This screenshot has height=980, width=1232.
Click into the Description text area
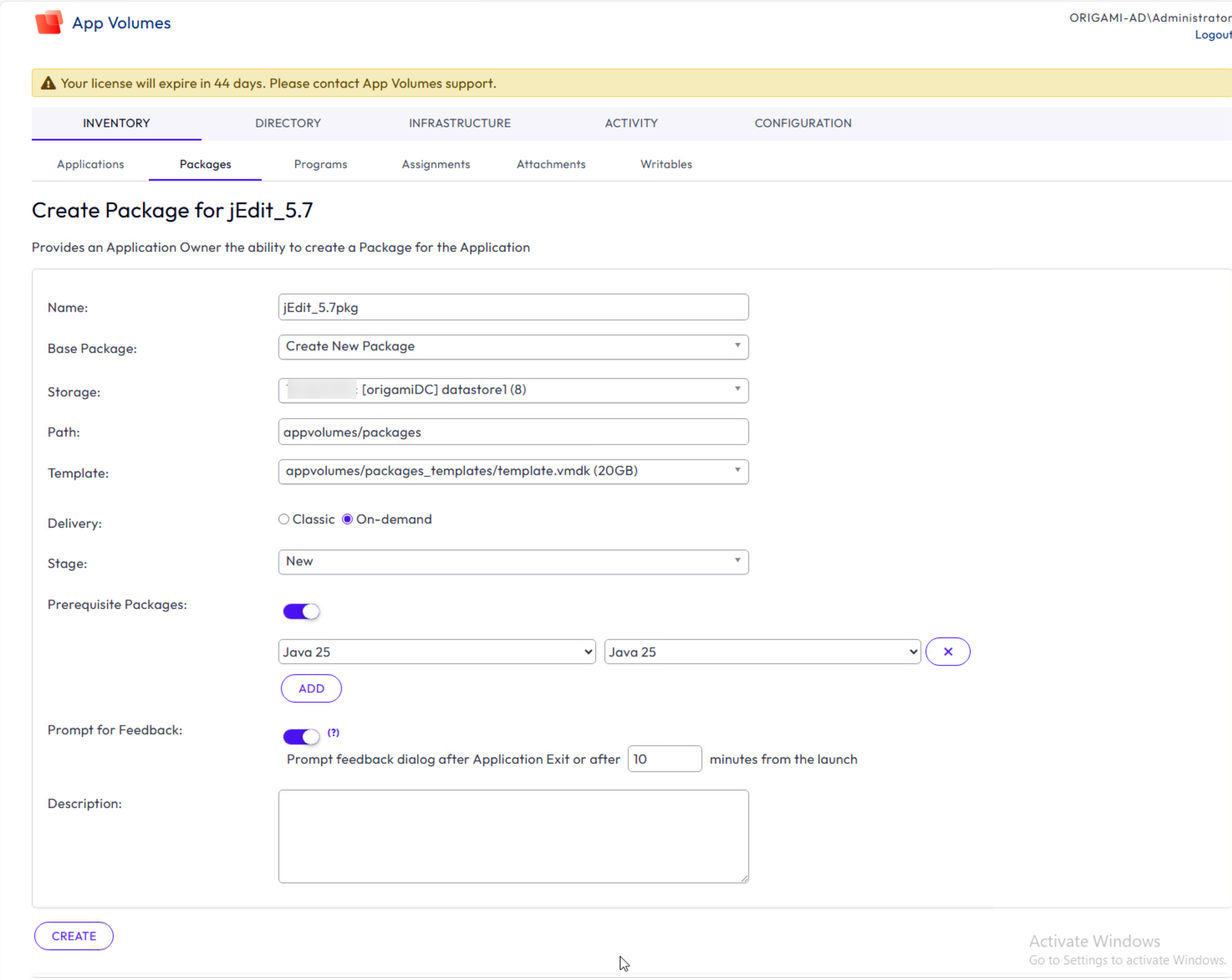click(513, 836)
